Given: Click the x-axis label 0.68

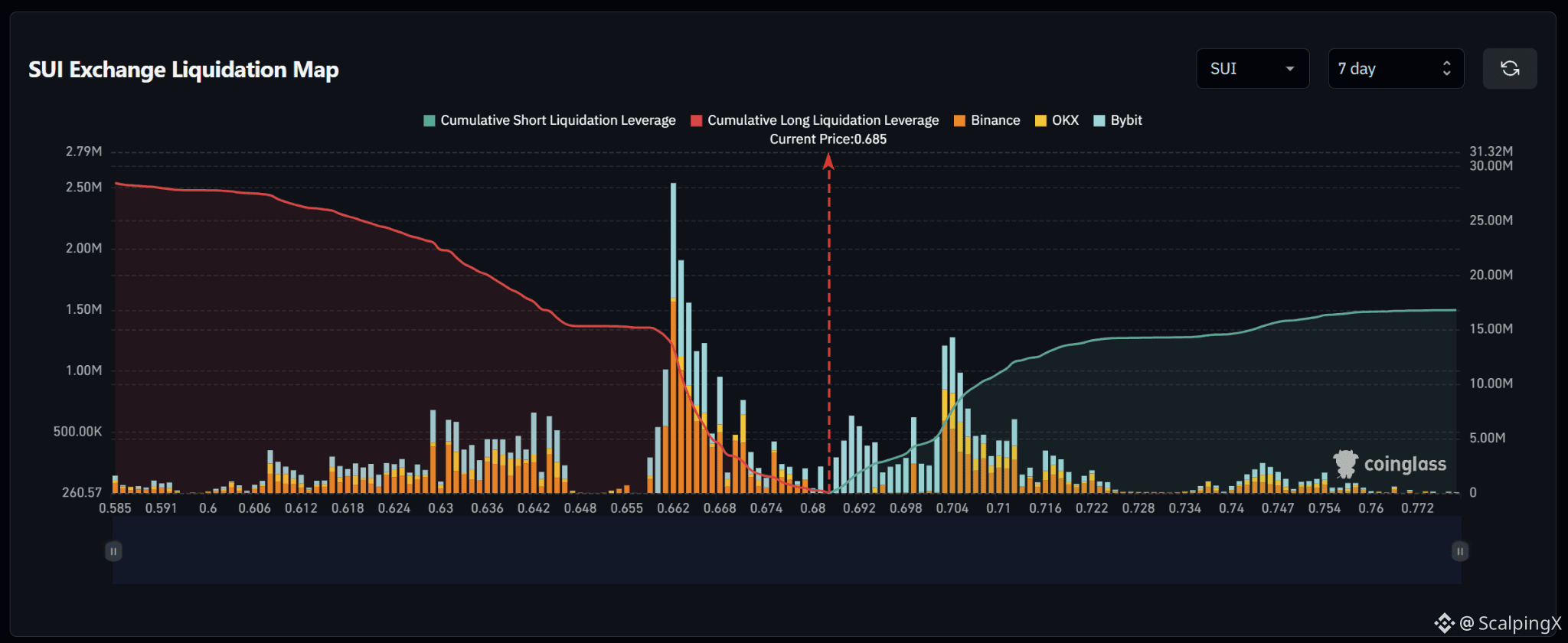Looking at the screenshot, I should coord(813,508).
